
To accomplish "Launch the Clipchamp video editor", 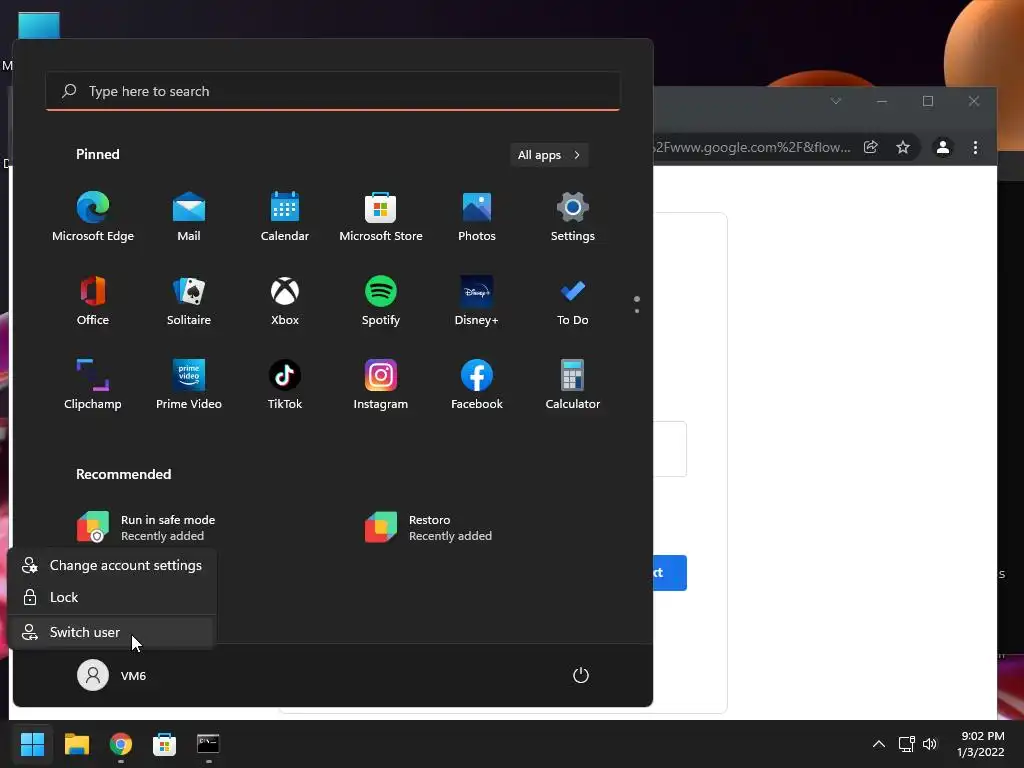I will 93,385.
